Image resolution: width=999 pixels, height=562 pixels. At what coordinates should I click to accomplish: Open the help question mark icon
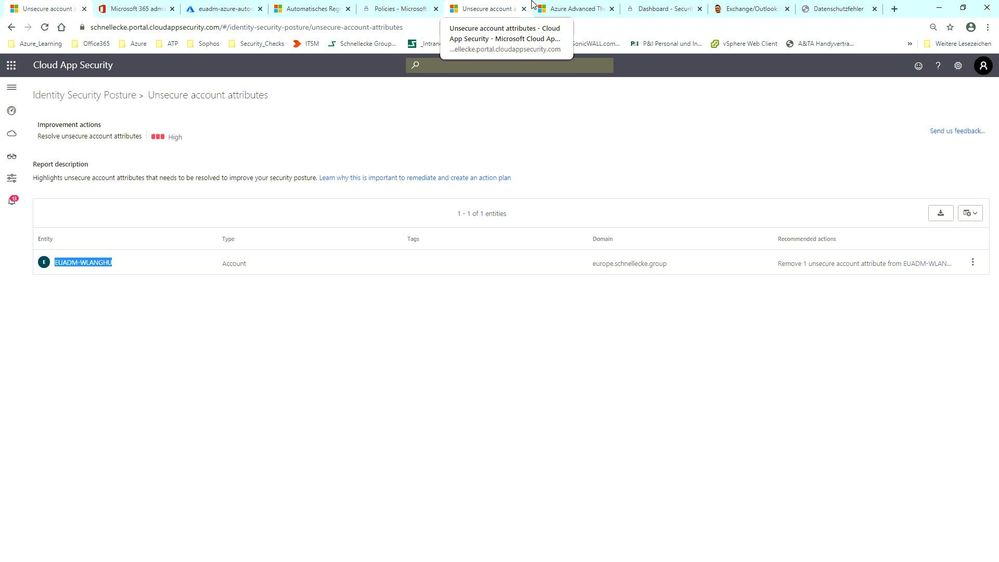938,66
